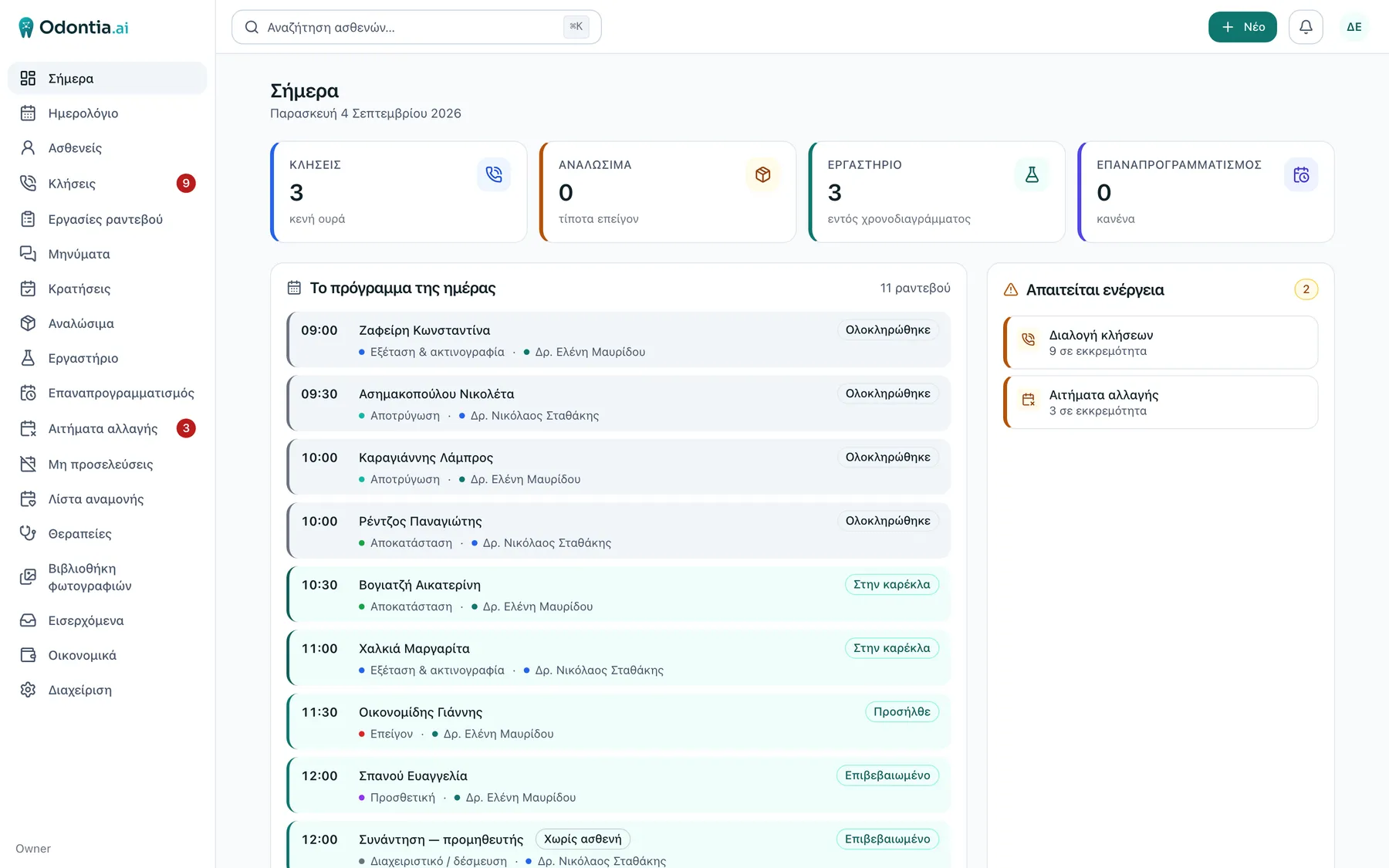Screen dimensions: 1389x868
Task: Select the 12:00 Σπανού Ευαγγελία row
Action: coord(618,785)
